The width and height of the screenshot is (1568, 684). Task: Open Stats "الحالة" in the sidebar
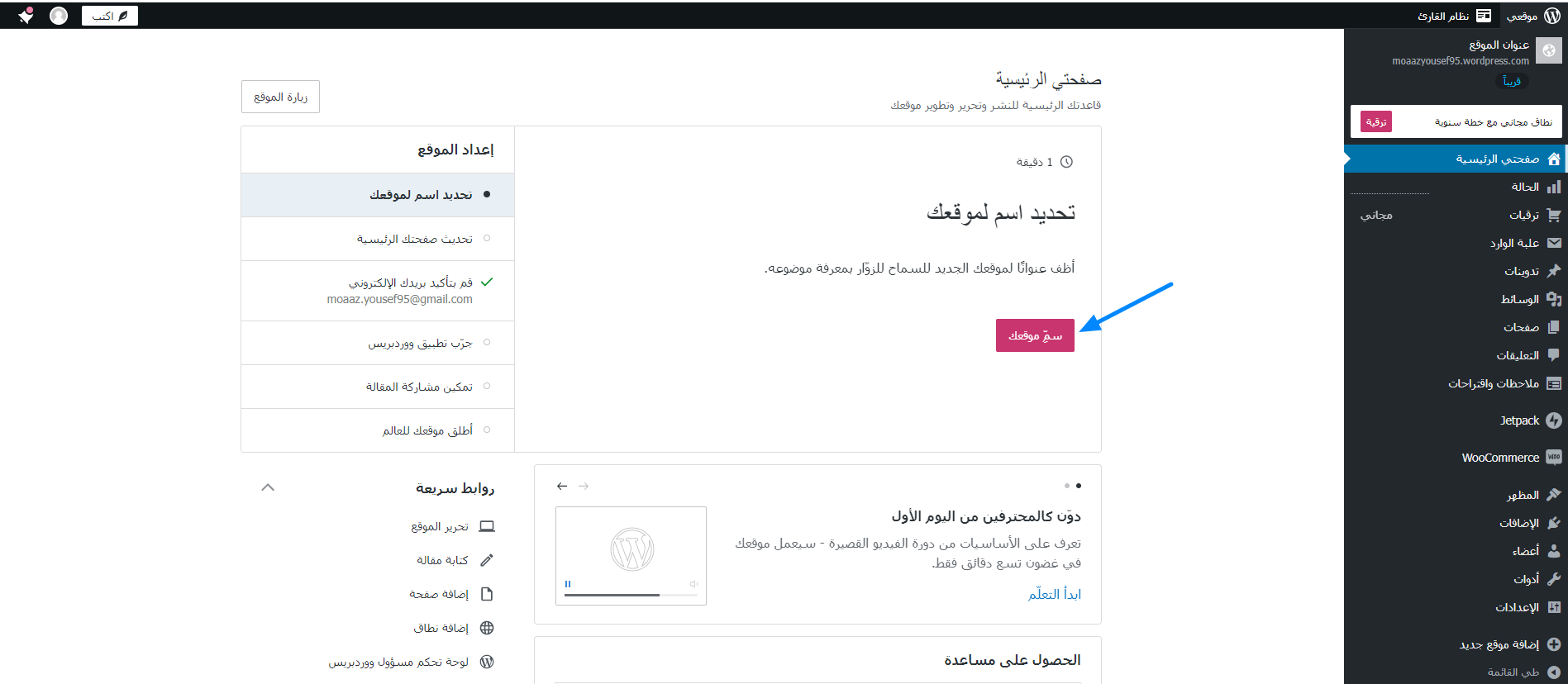click(x=1455, y=188)
